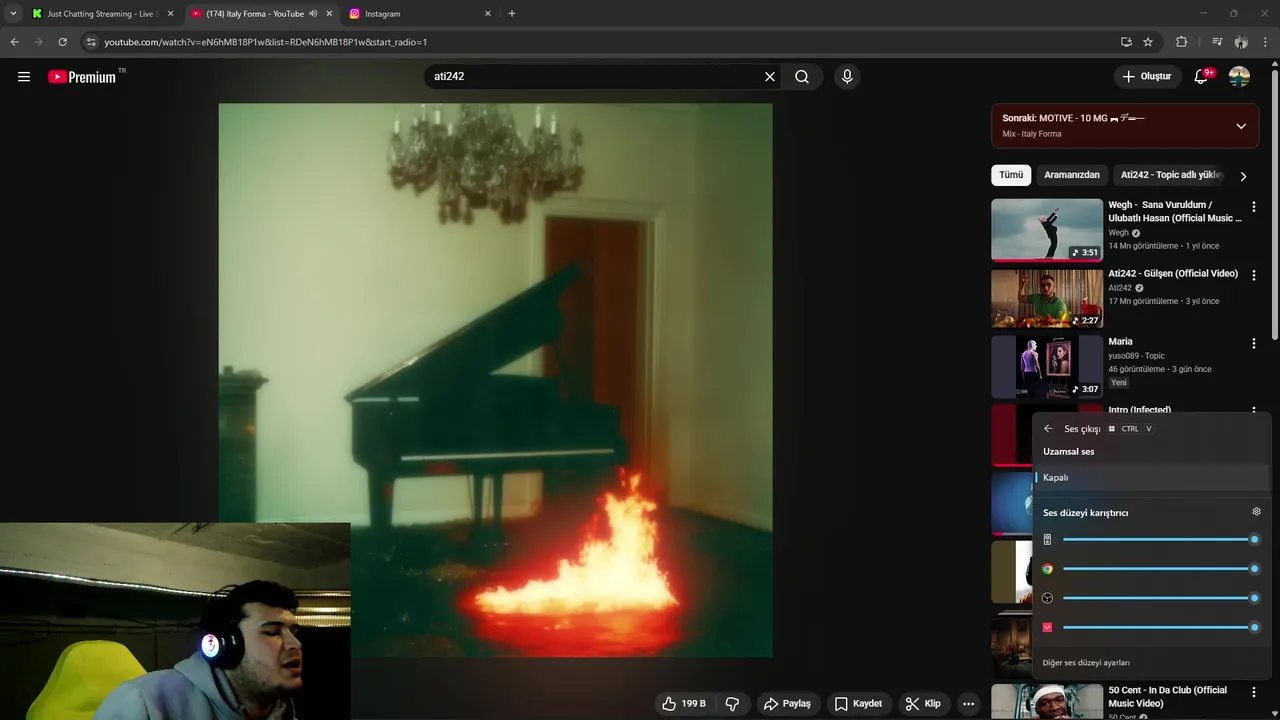Image resolution: width=1280 pixels, height=720 pixels.
Task: Click the Klip clip button
Action: click(923, 704)
